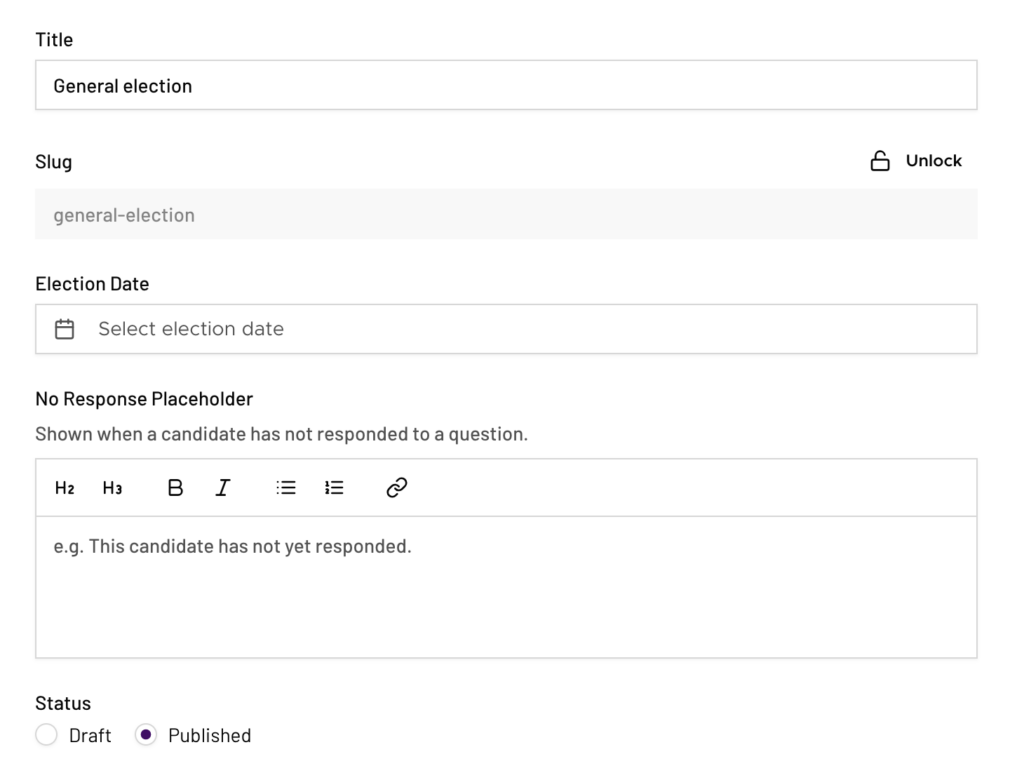Screen dimensions: 1024x773
Task: Click the 'Election Date' field label
Action: pyautogui.click(x=92, y=284)
